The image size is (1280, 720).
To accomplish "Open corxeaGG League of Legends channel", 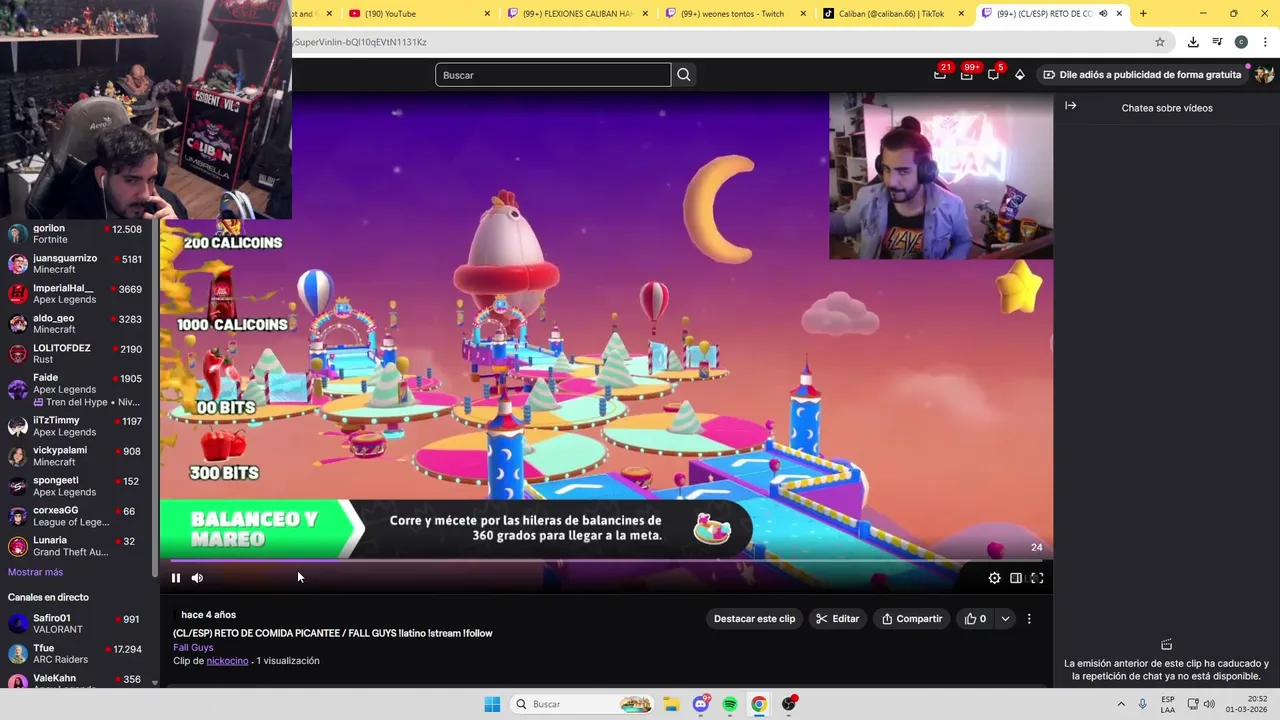I will (75, 516).
